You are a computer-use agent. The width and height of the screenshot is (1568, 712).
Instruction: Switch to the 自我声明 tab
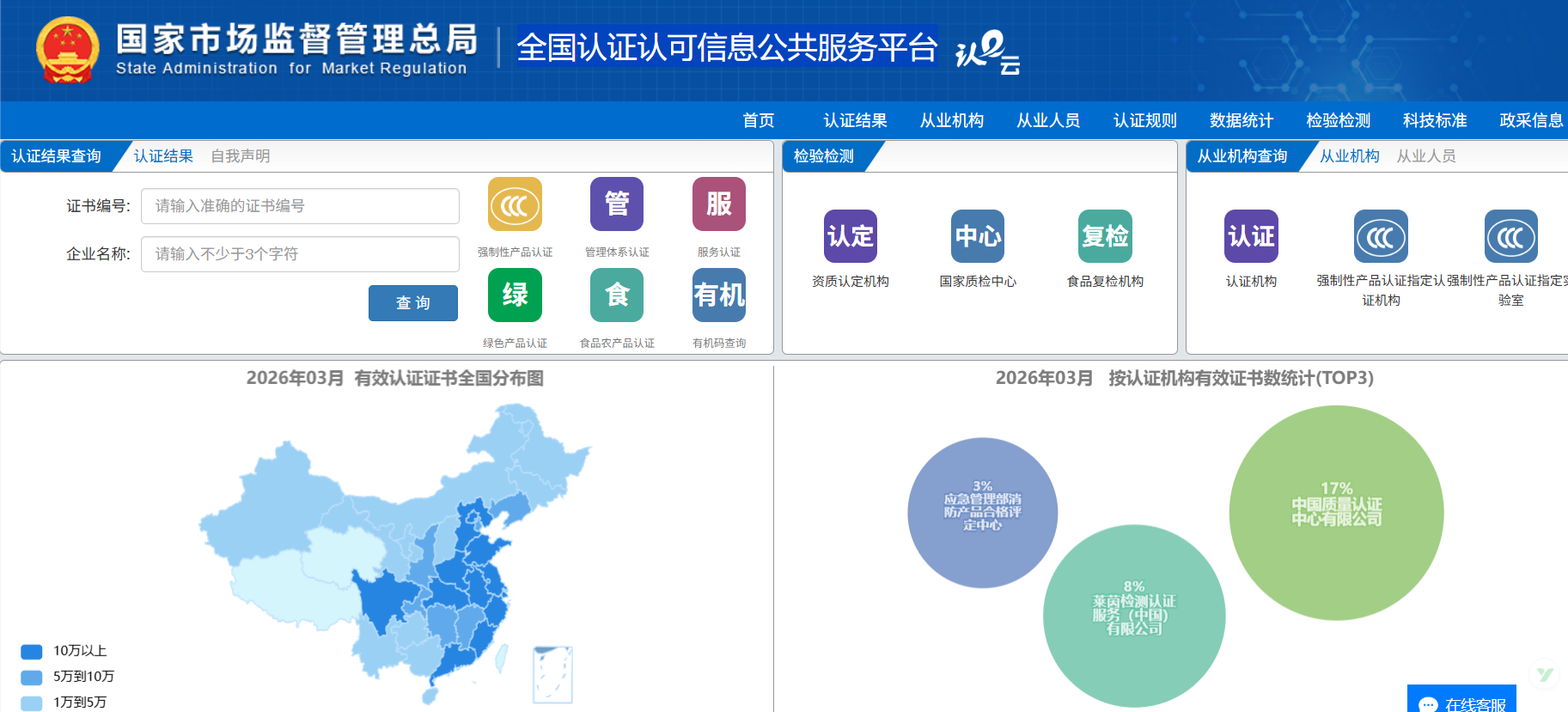[x=241, y=156]
